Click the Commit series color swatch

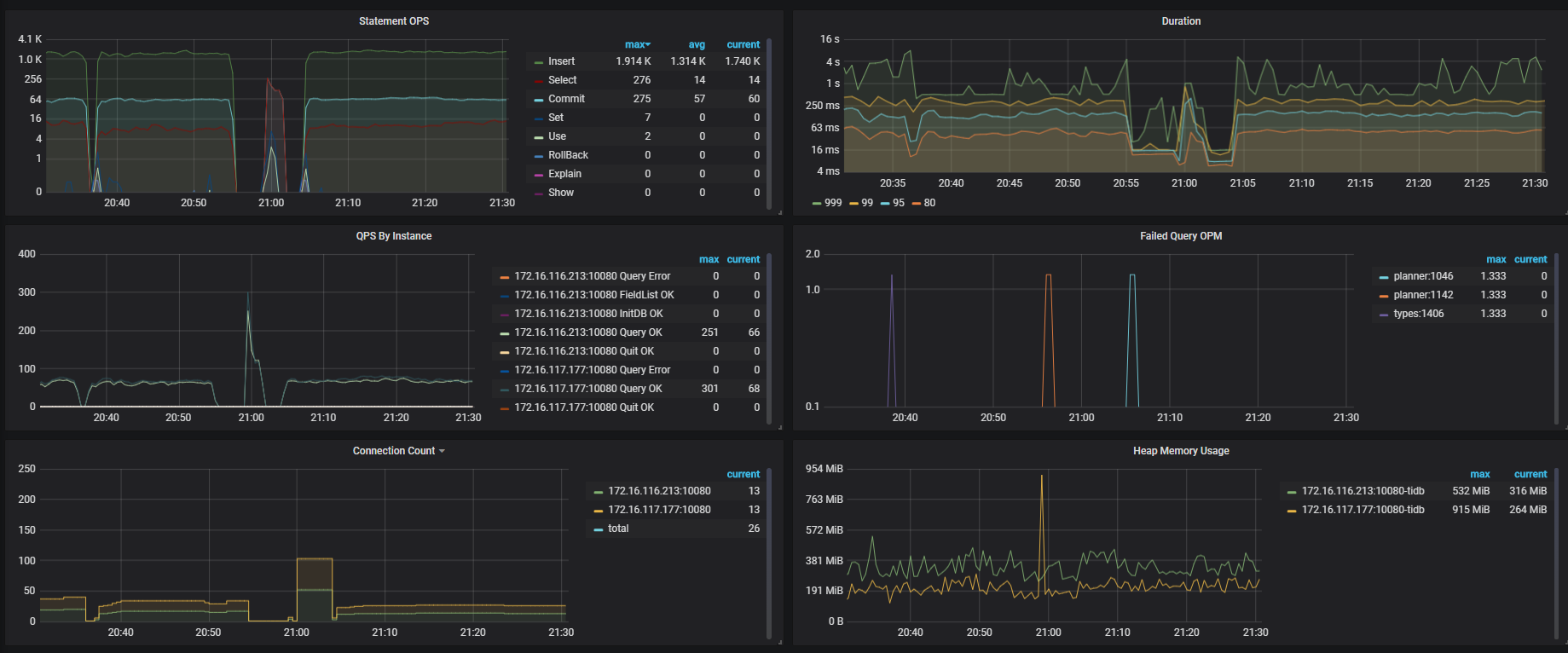tap(539, 100)
